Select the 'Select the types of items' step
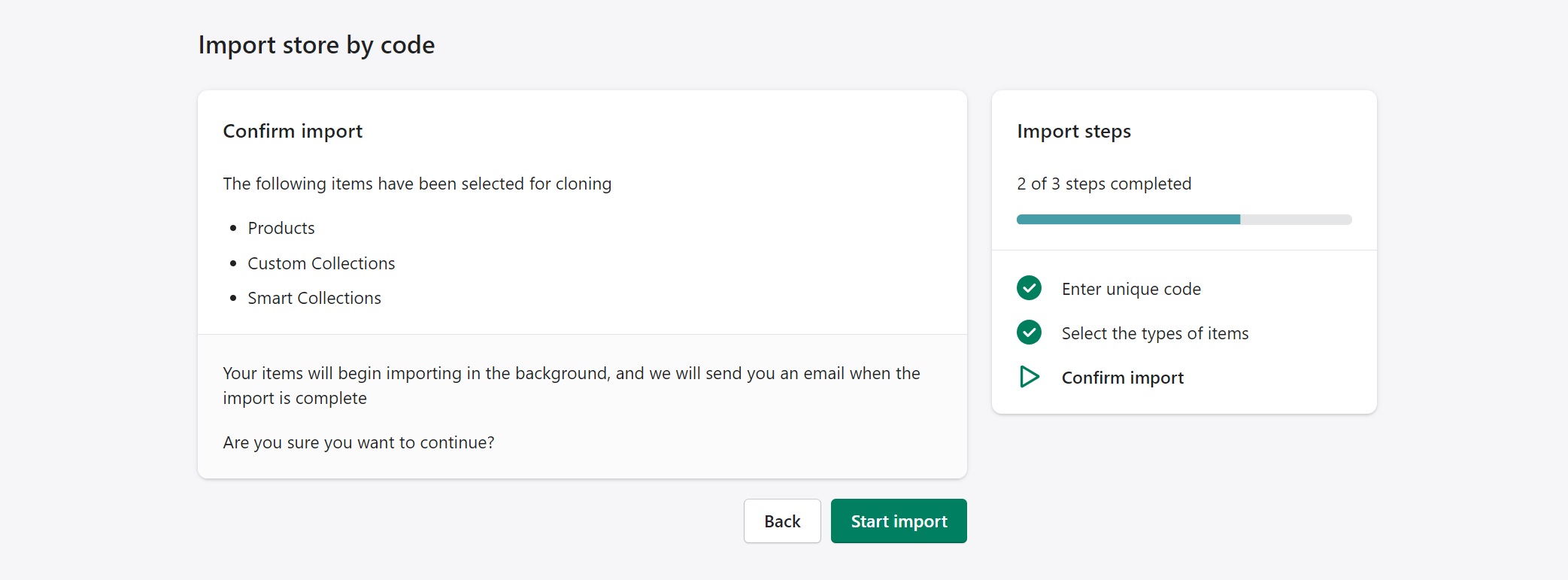 coord(1155,333)
